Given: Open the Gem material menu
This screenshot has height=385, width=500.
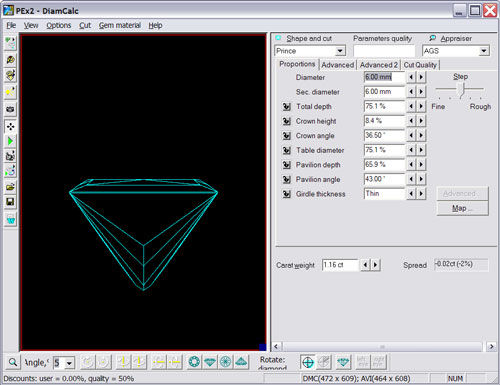Looking at the screenshot, I should click(120, 25).
